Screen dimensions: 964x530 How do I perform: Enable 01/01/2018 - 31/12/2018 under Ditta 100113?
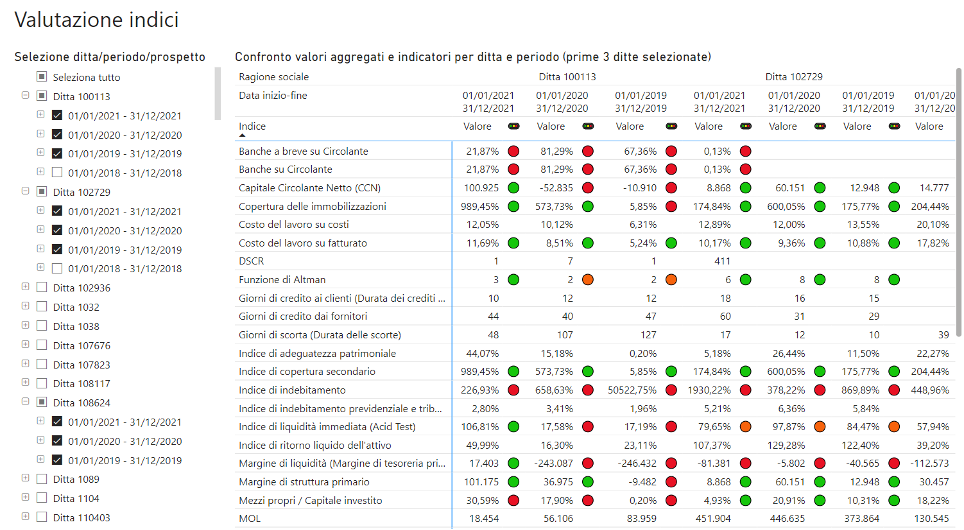pyautogui.click(x=57, y=173)
